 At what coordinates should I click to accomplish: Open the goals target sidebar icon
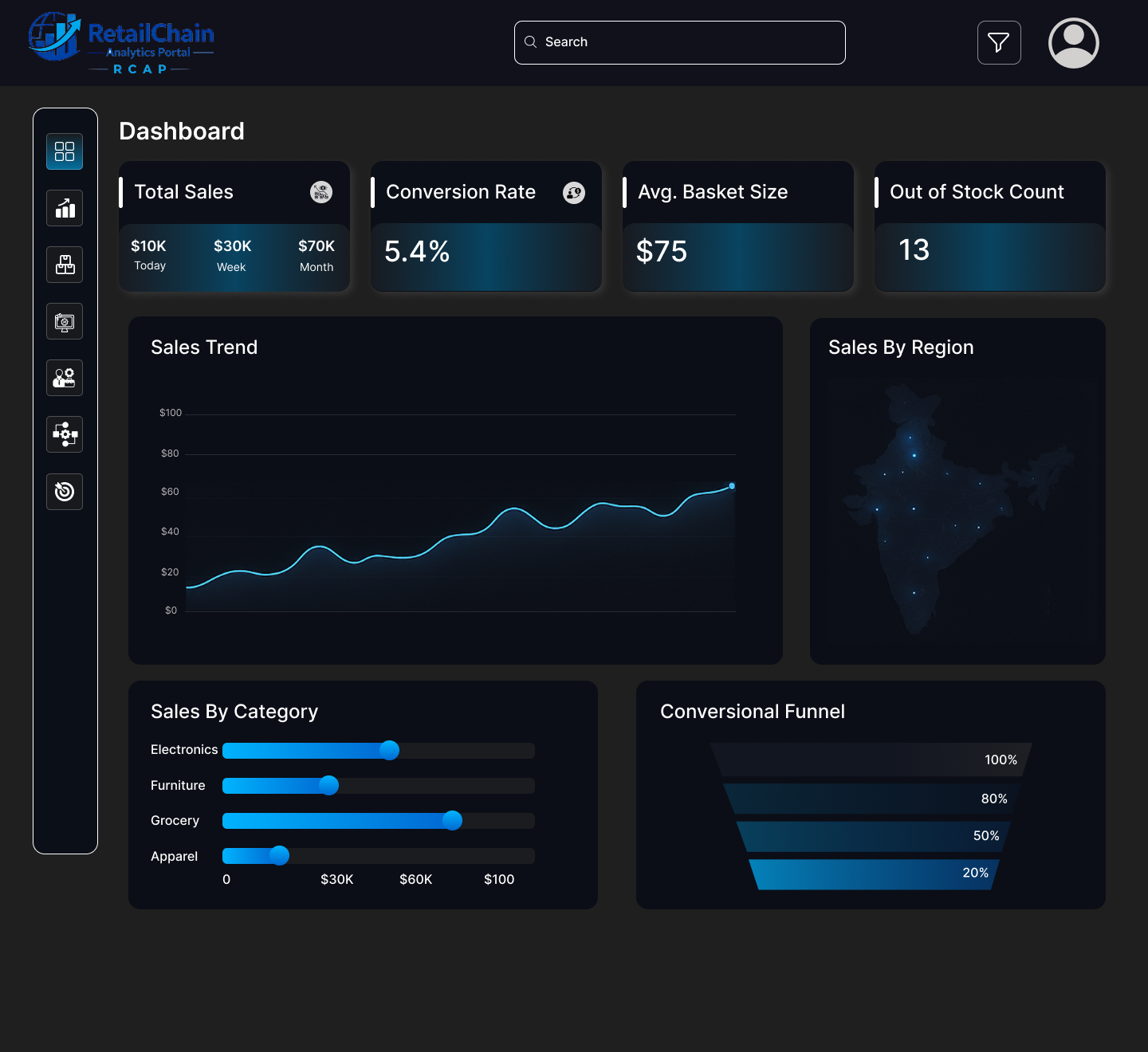(x=64, y=492)
